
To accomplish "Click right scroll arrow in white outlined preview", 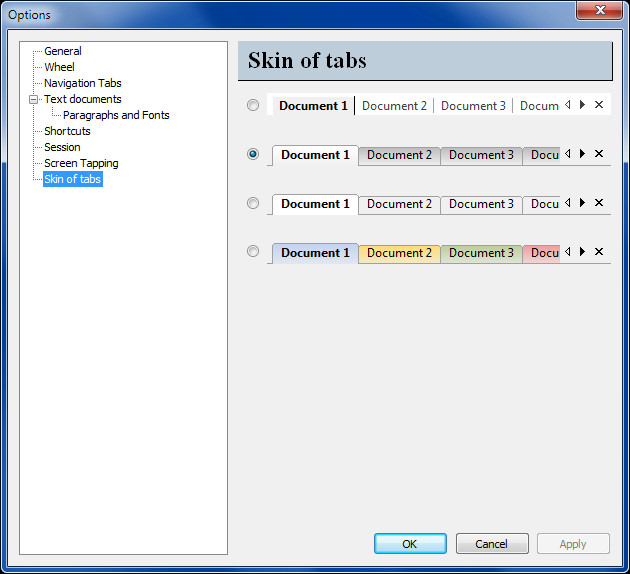I will click(x=582, y=203).
